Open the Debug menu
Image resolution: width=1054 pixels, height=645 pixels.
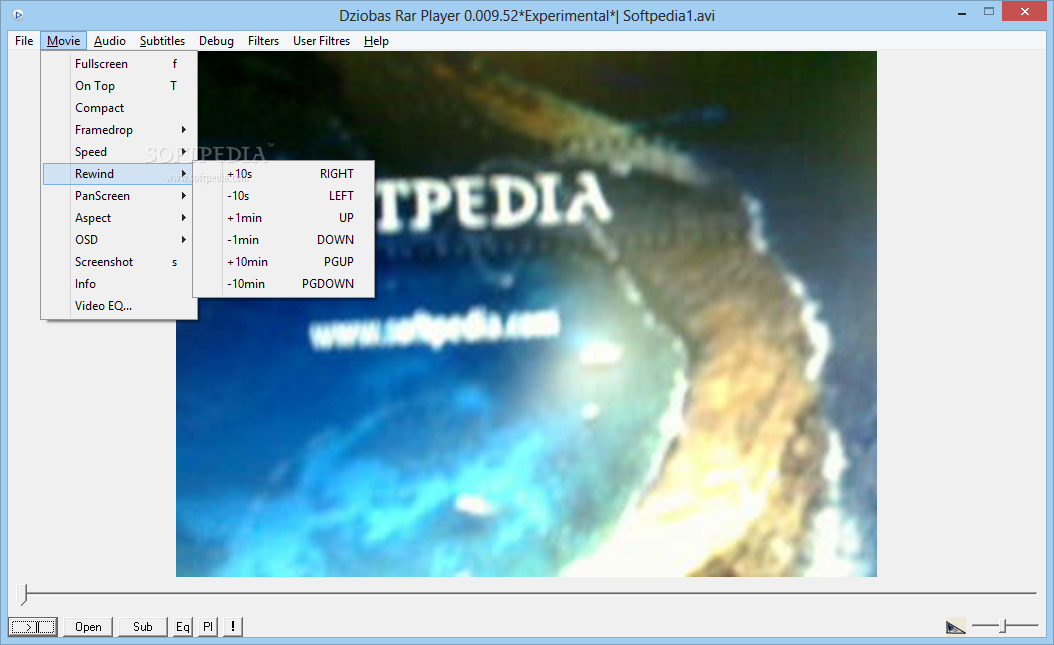(216, 41)
